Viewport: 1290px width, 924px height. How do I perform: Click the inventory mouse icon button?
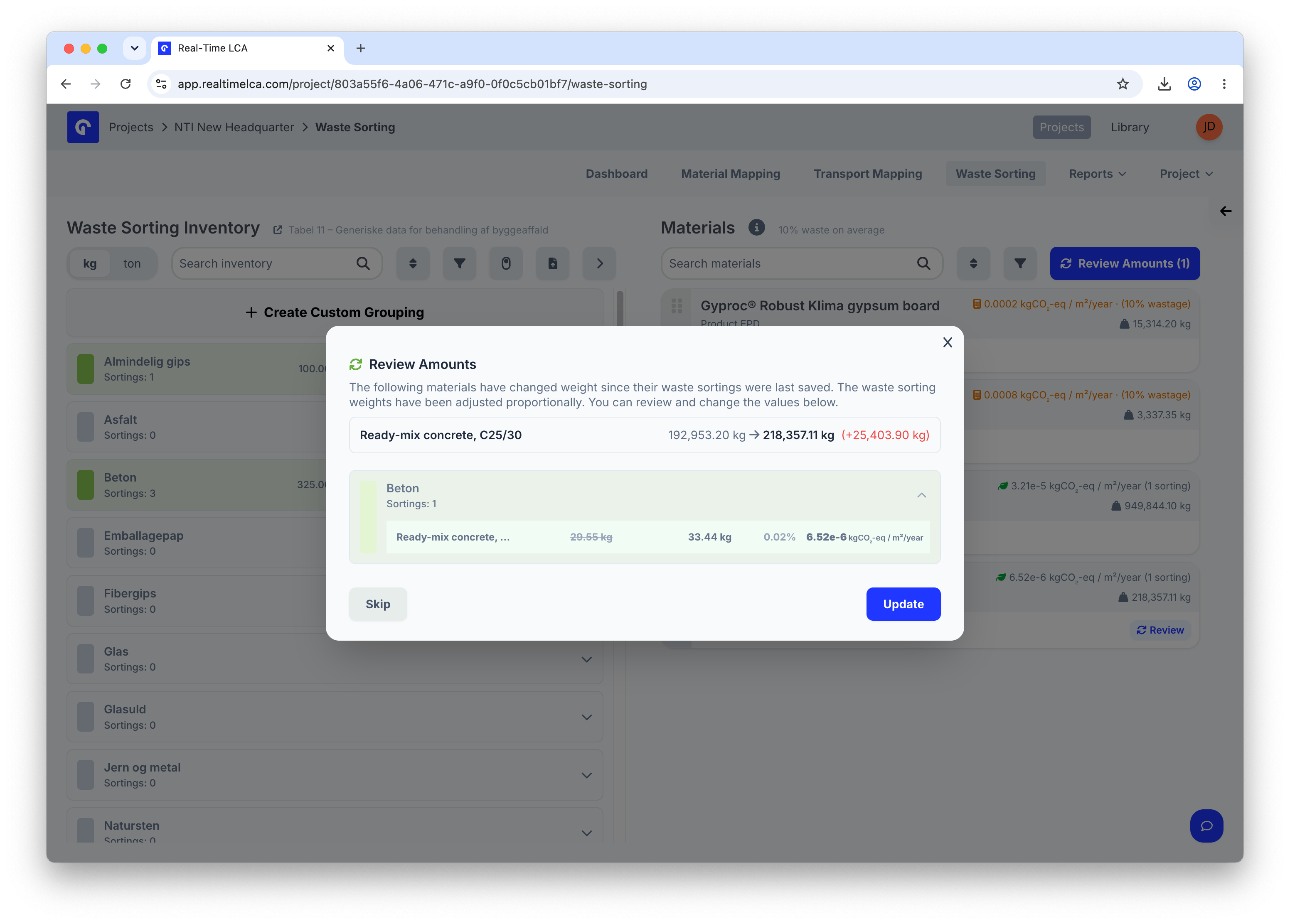pyautogui.click(x=506, y=263)
